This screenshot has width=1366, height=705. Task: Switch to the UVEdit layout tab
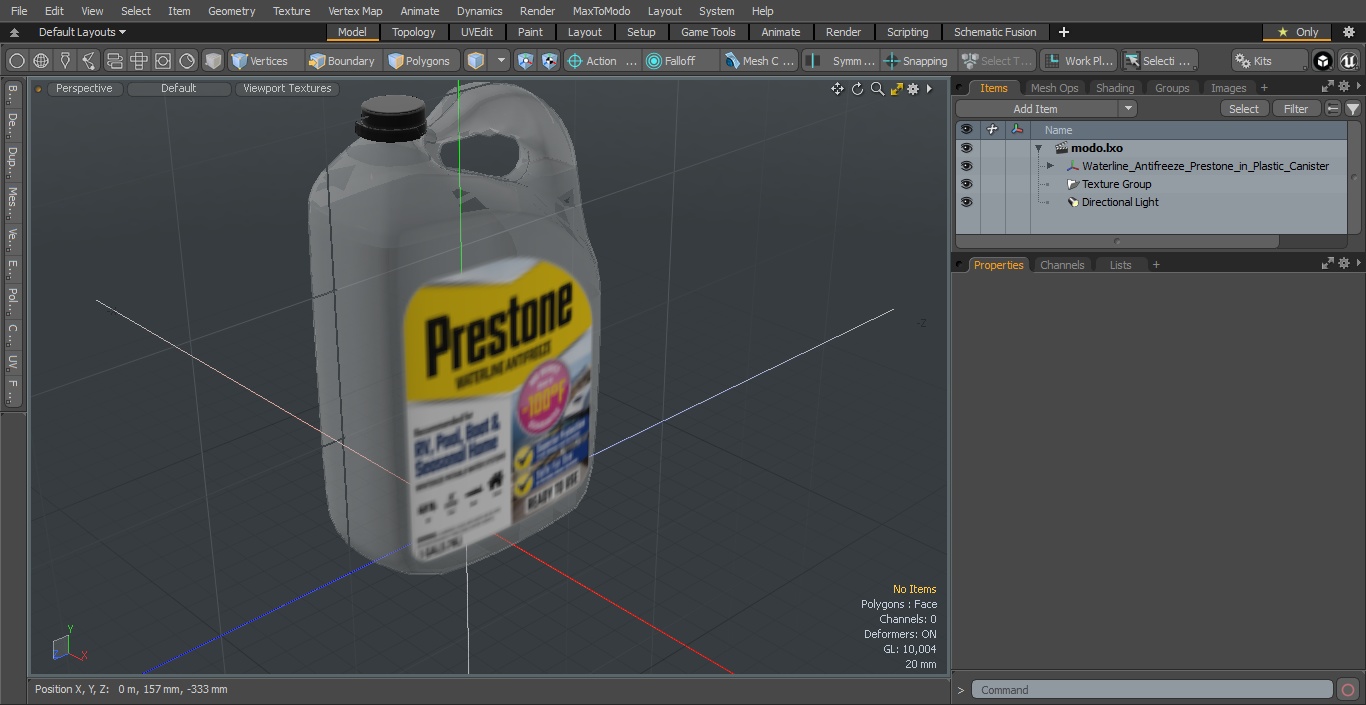click(x=476, y=32)
